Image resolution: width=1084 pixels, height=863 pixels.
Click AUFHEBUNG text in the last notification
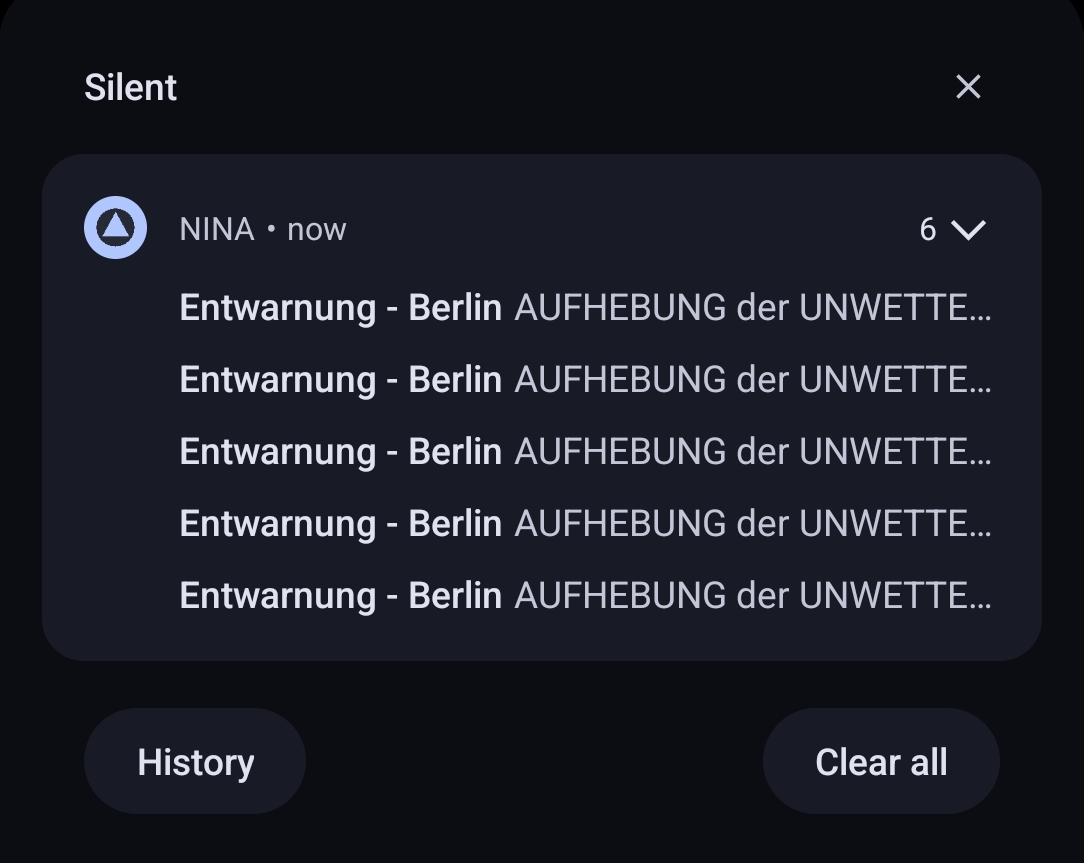[x=620, y=596]
